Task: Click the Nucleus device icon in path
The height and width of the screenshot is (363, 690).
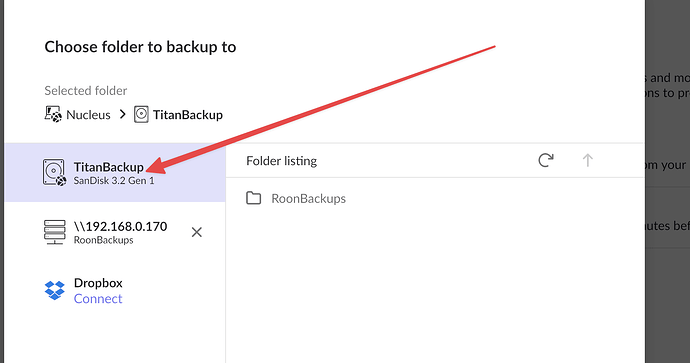Action: [x=53, y=114]
